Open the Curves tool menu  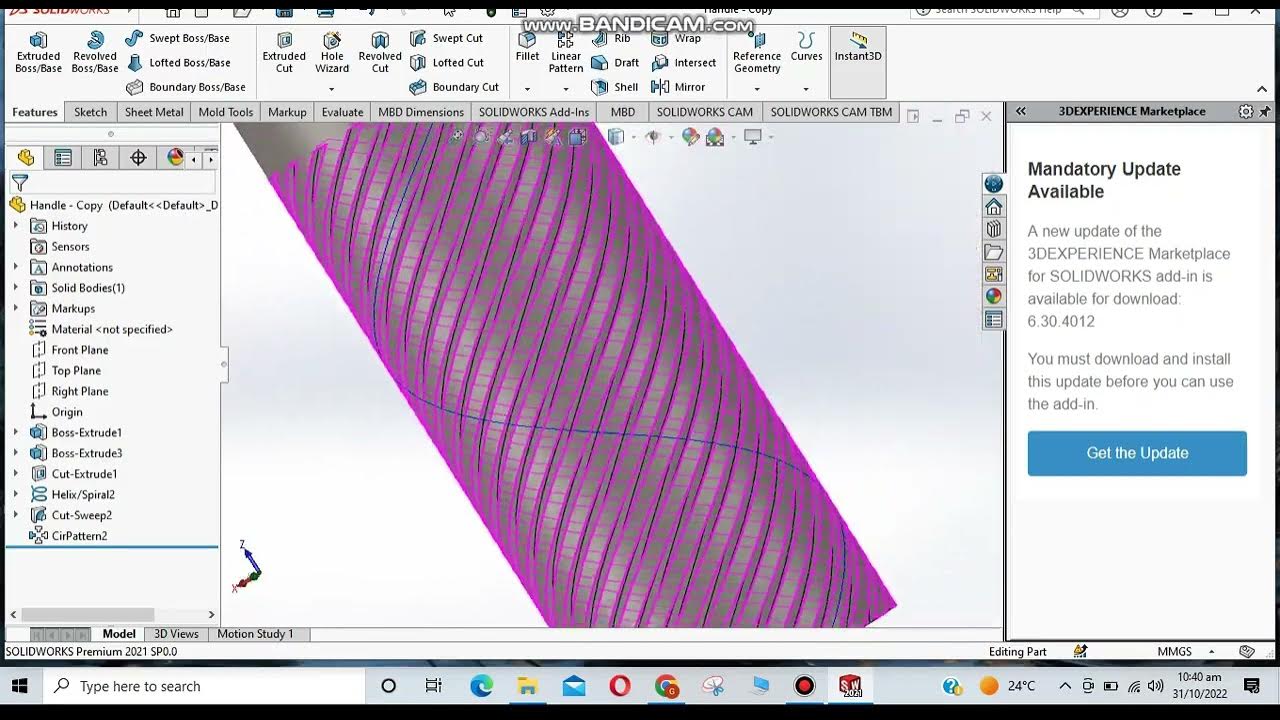(806, 46)
